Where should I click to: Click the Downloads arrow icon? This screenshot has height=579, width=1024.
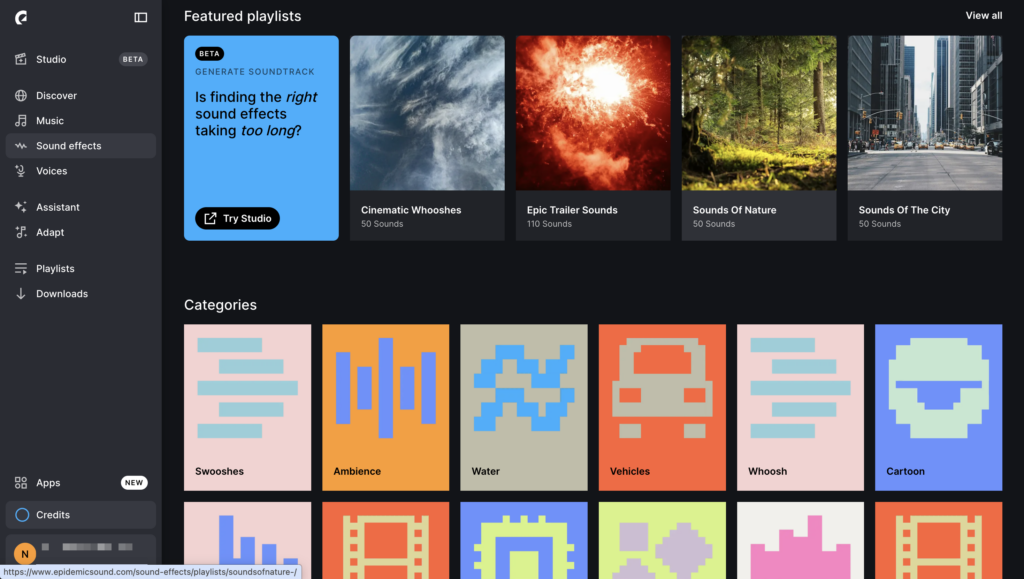(21, 294)
